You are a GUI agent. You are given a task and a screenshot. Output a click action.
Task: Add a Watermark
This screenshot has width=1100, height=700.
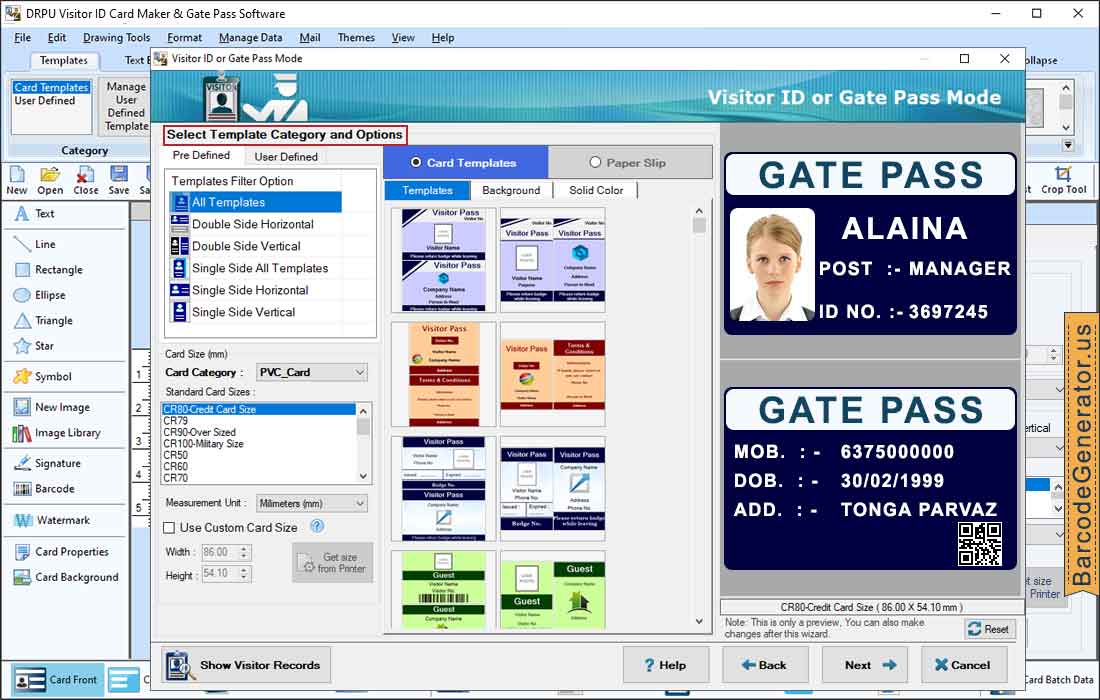53,520
